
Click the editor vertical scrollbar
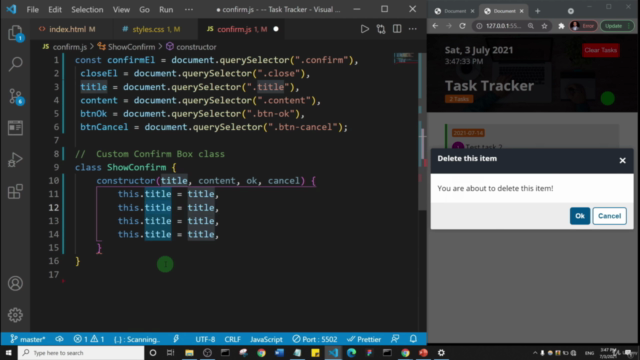422,131
